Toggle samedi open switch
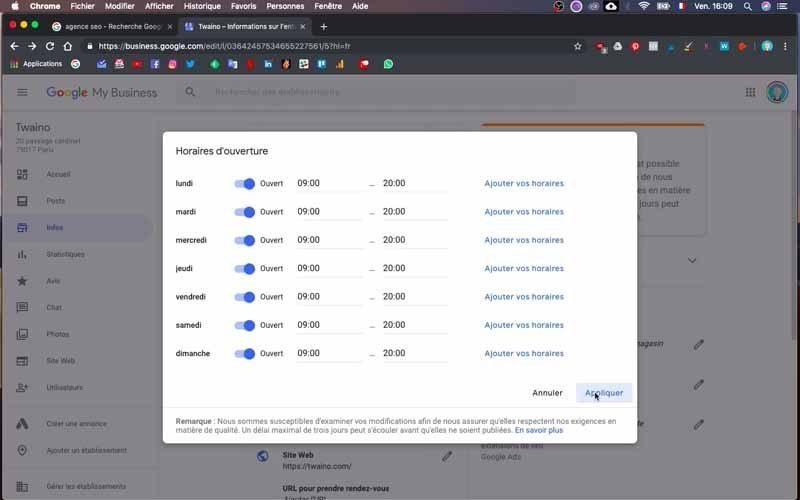The image size is (800, 500). [244, 326]
